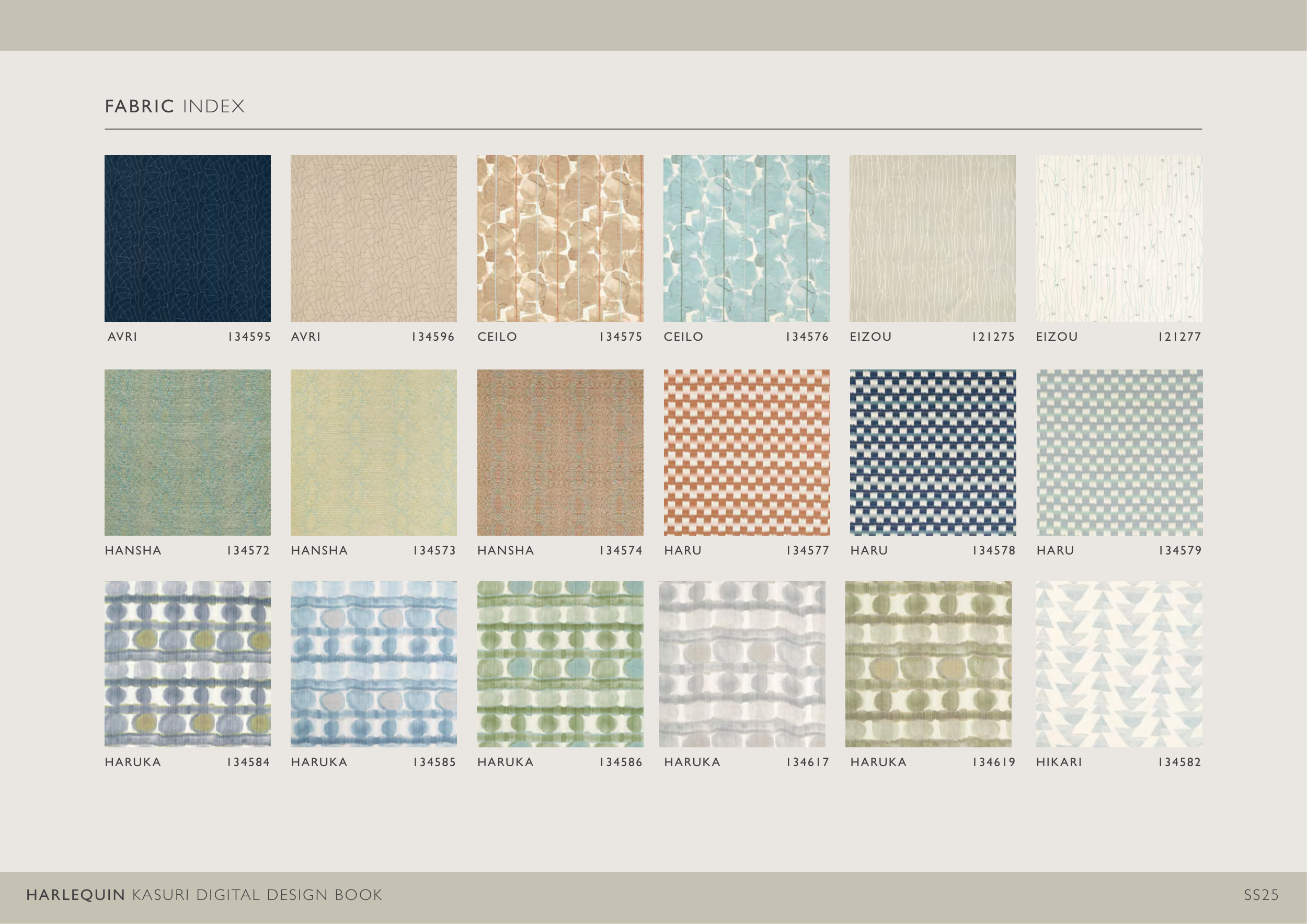Click the aqua Ceilo 134576 swatch
The width and height of the screenshot is (1307, 924).
(x=746, y=238)
